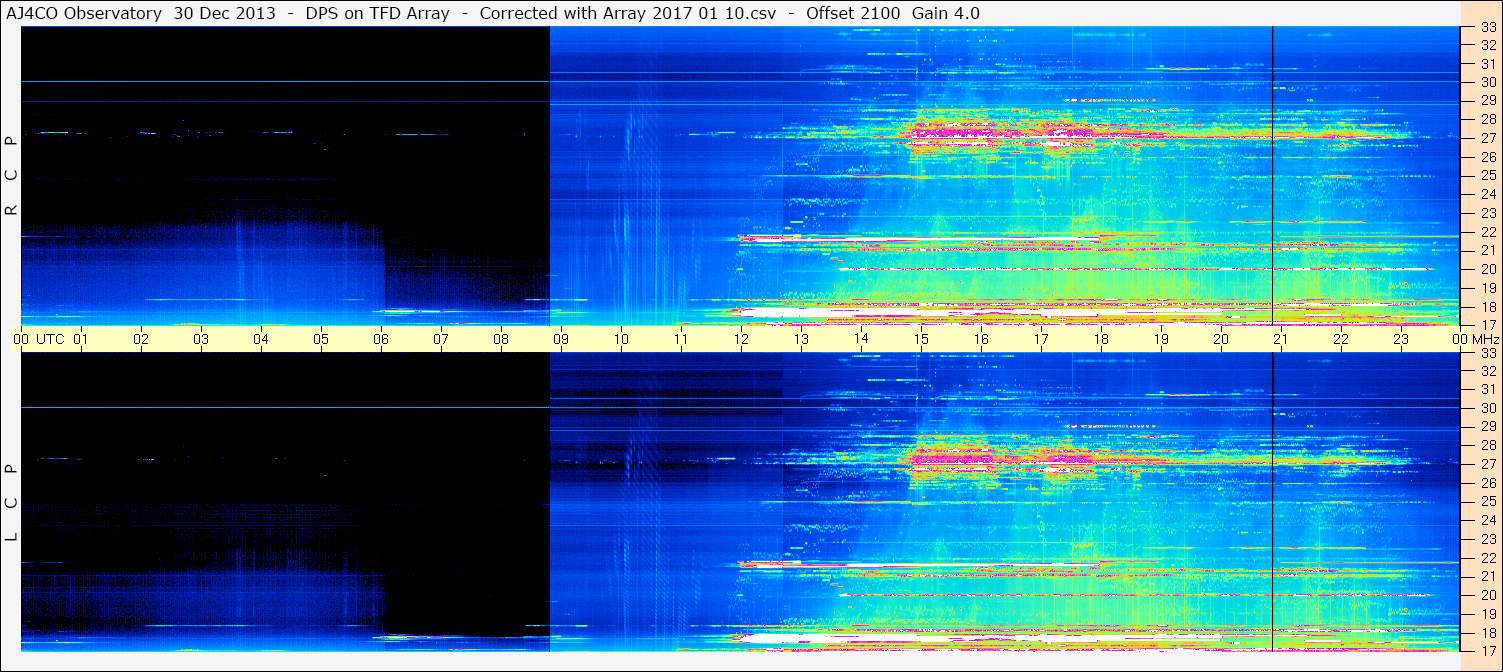Click the 22 MHz label on RCP scale
The height and width of the screenshot is (672, 1503).
pos(1487,232)
